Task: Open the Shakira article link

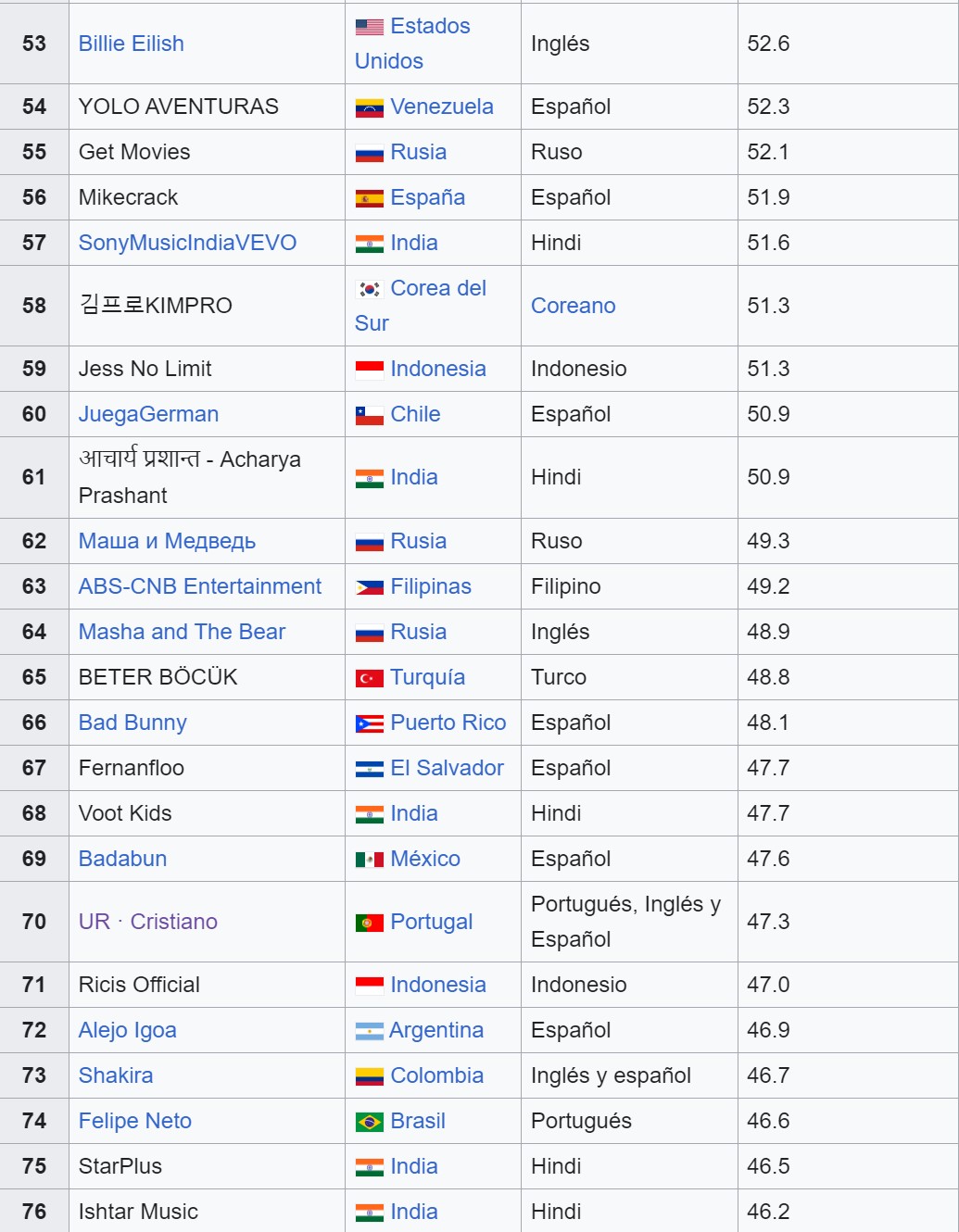Action: tap(116, 1075)
